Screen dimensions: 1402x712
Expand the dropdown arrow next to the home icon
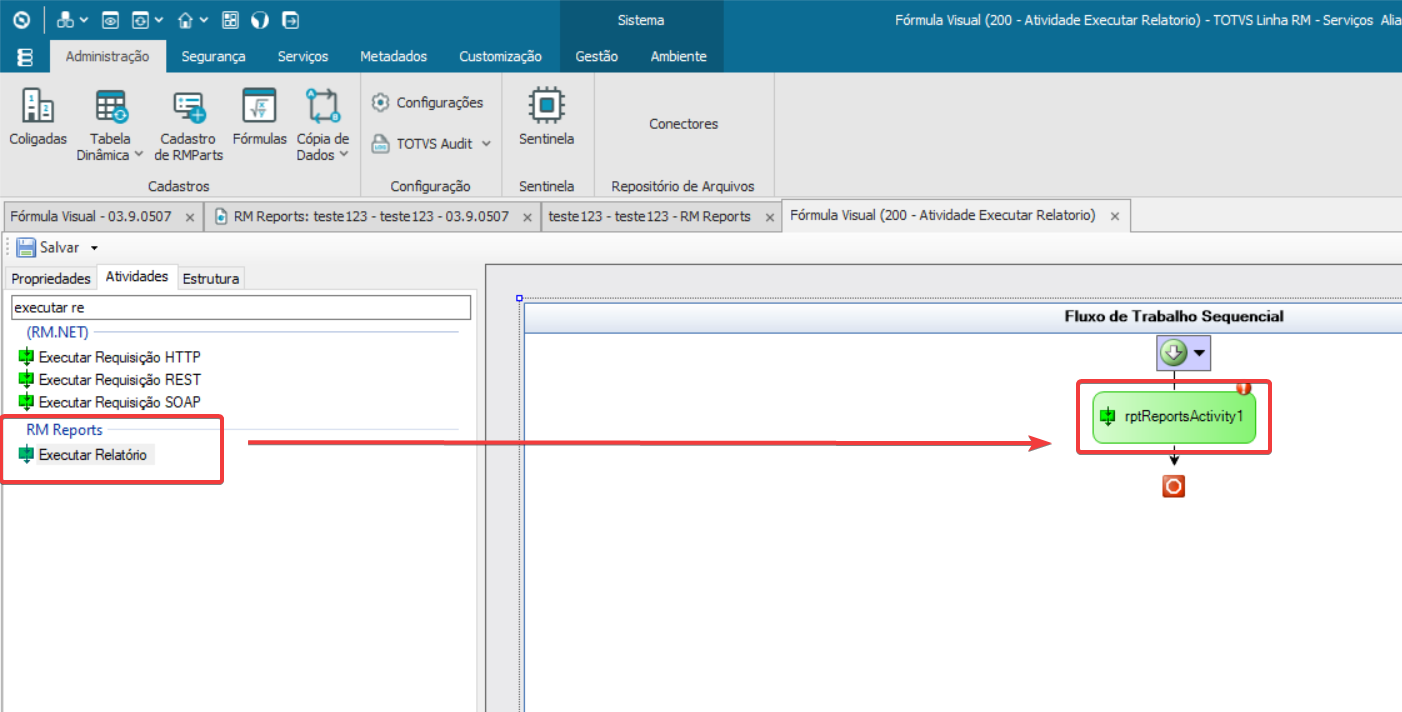tap(204, 21)
